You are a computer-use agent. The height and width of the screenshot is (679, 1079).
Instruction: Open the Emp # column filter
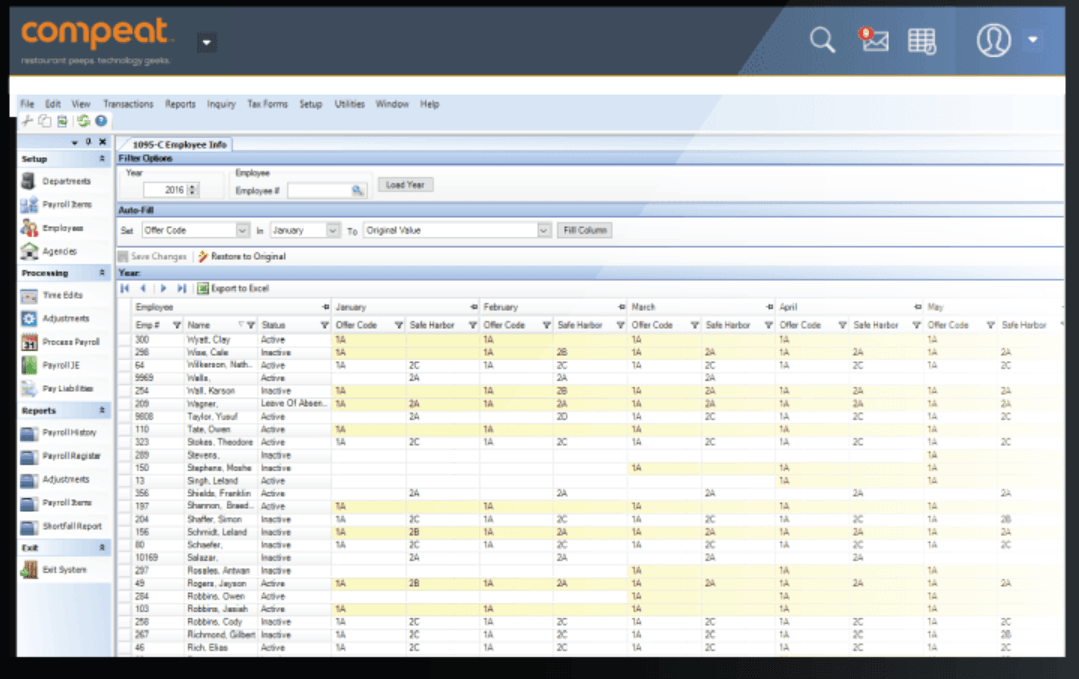coord(177,325)
